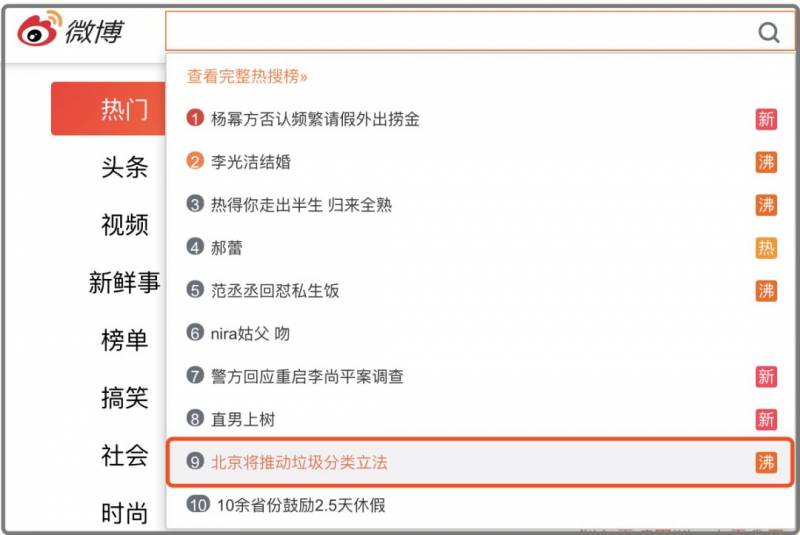Open trending topic 警方回应重启李尚平案调查

307,377
